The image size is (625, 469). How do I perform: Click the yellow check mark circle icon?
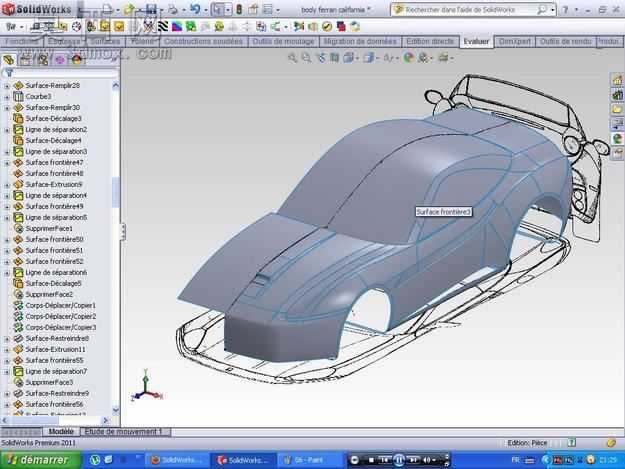point(327,27)
